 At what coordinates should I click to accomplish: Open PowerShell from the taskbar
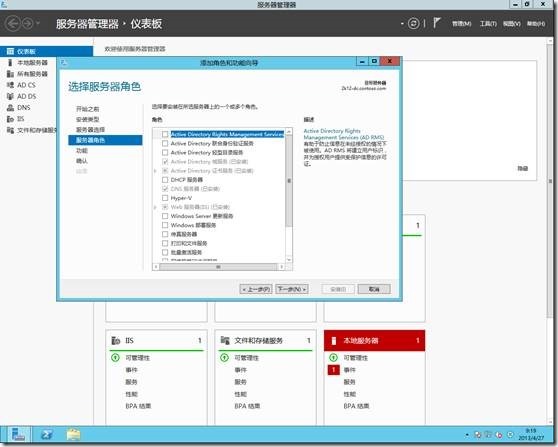point(47,435)
